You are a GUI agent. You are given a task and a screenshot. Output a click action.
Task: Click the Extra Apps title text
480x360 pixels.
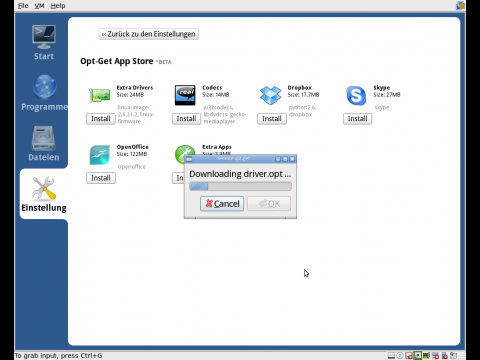pos(217,147)
